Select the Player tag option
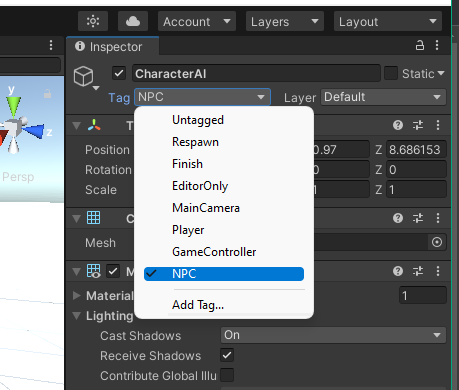The height and width of the screenshot is (390, 459). tap(224, 230)
